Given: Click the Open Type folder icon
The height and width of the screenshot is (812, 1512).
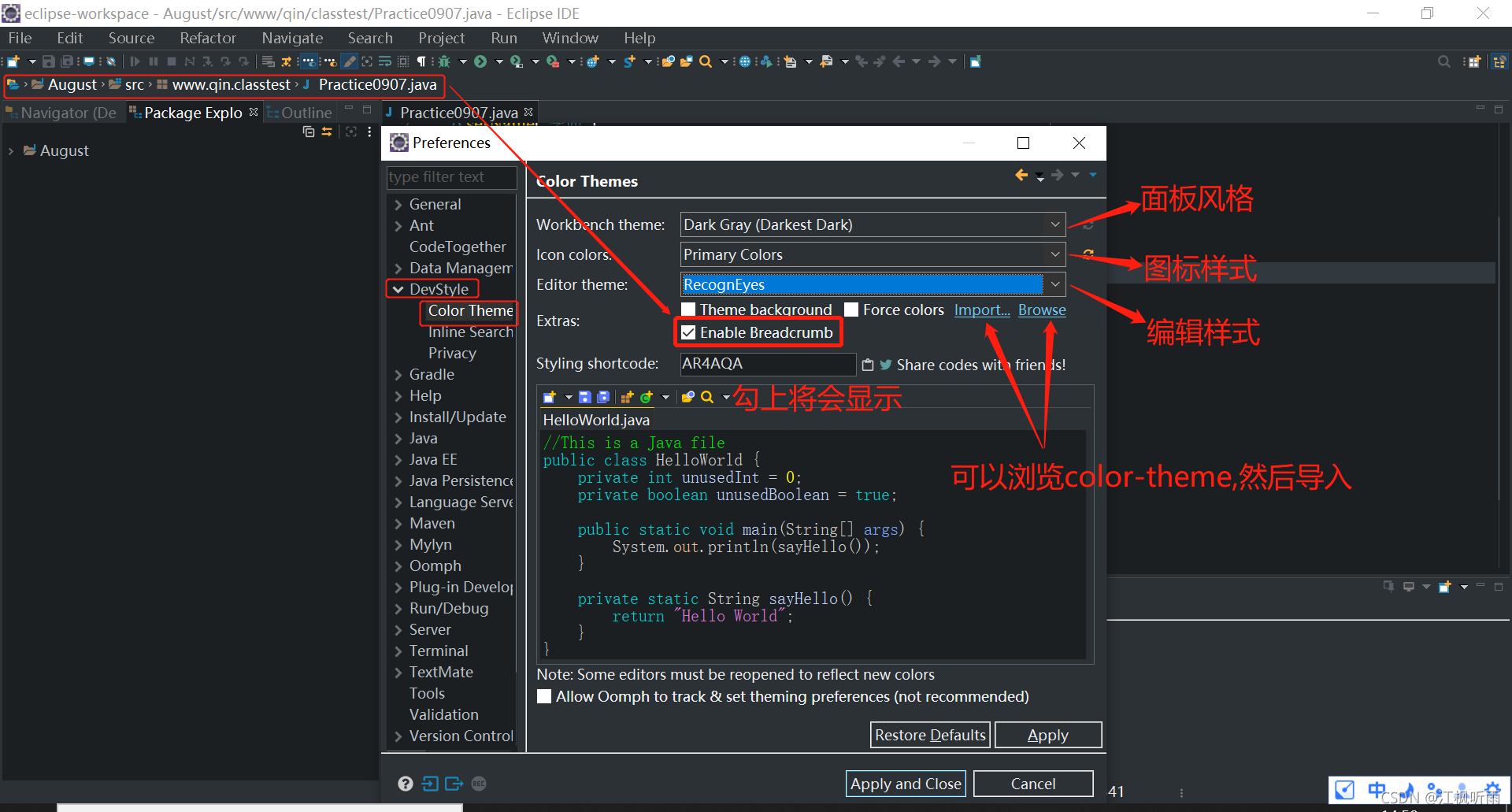Looking at the screenshot, I should (668, 61).
